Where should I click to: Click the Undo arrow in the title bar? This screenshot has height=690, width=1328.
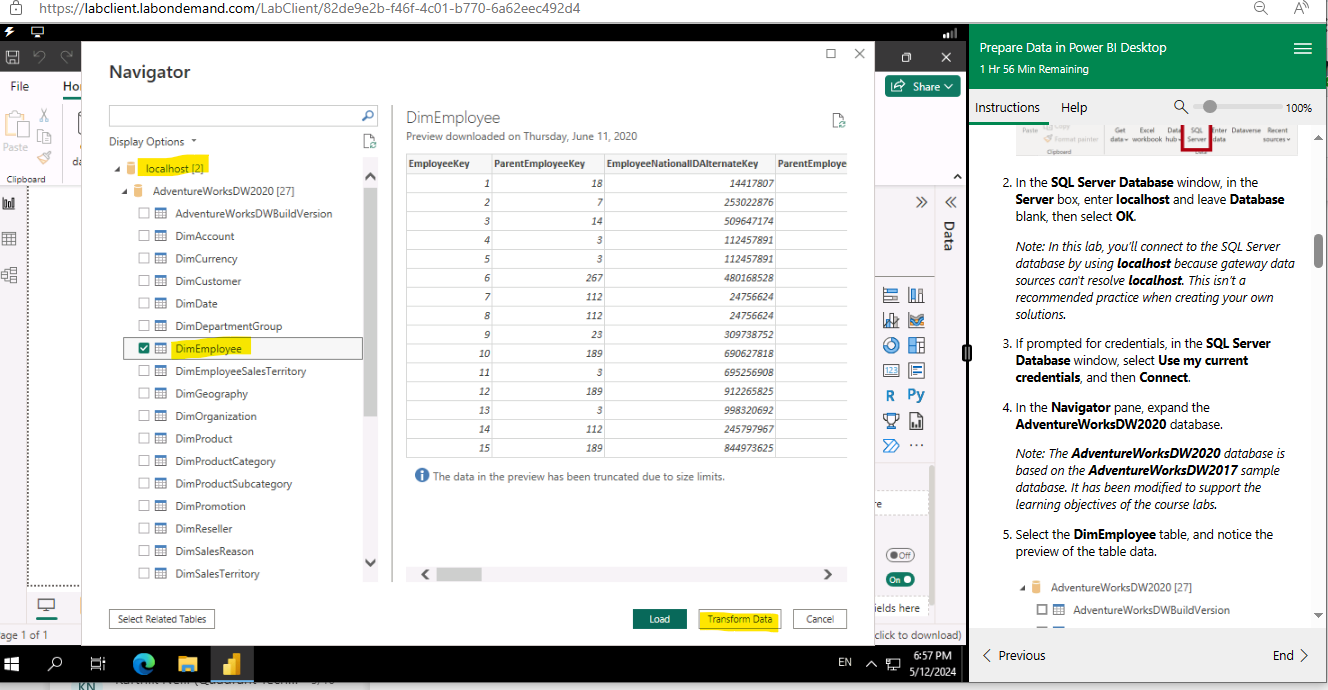(40, 57)
